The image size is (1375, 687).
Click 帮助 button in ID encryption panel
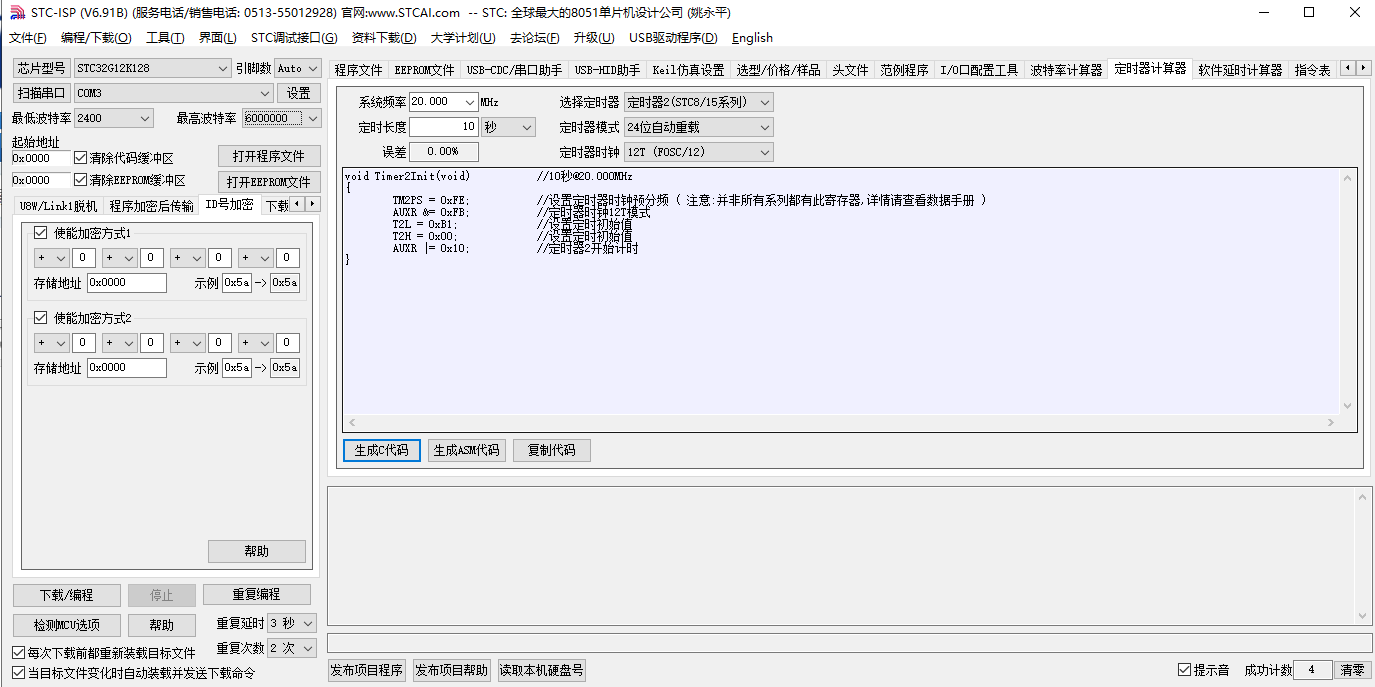tap(257, 551)
